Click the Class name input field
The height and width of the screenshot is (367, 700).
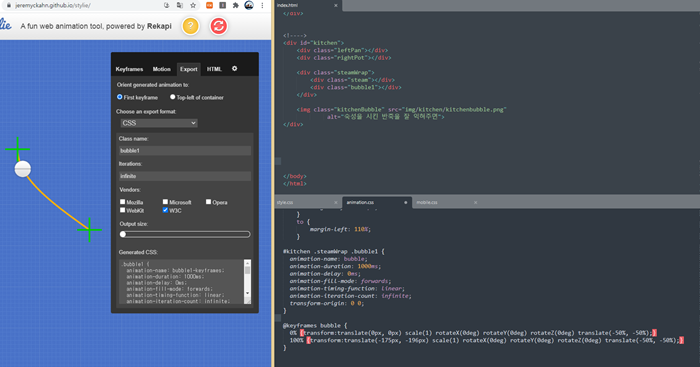(x=185, y=151)
